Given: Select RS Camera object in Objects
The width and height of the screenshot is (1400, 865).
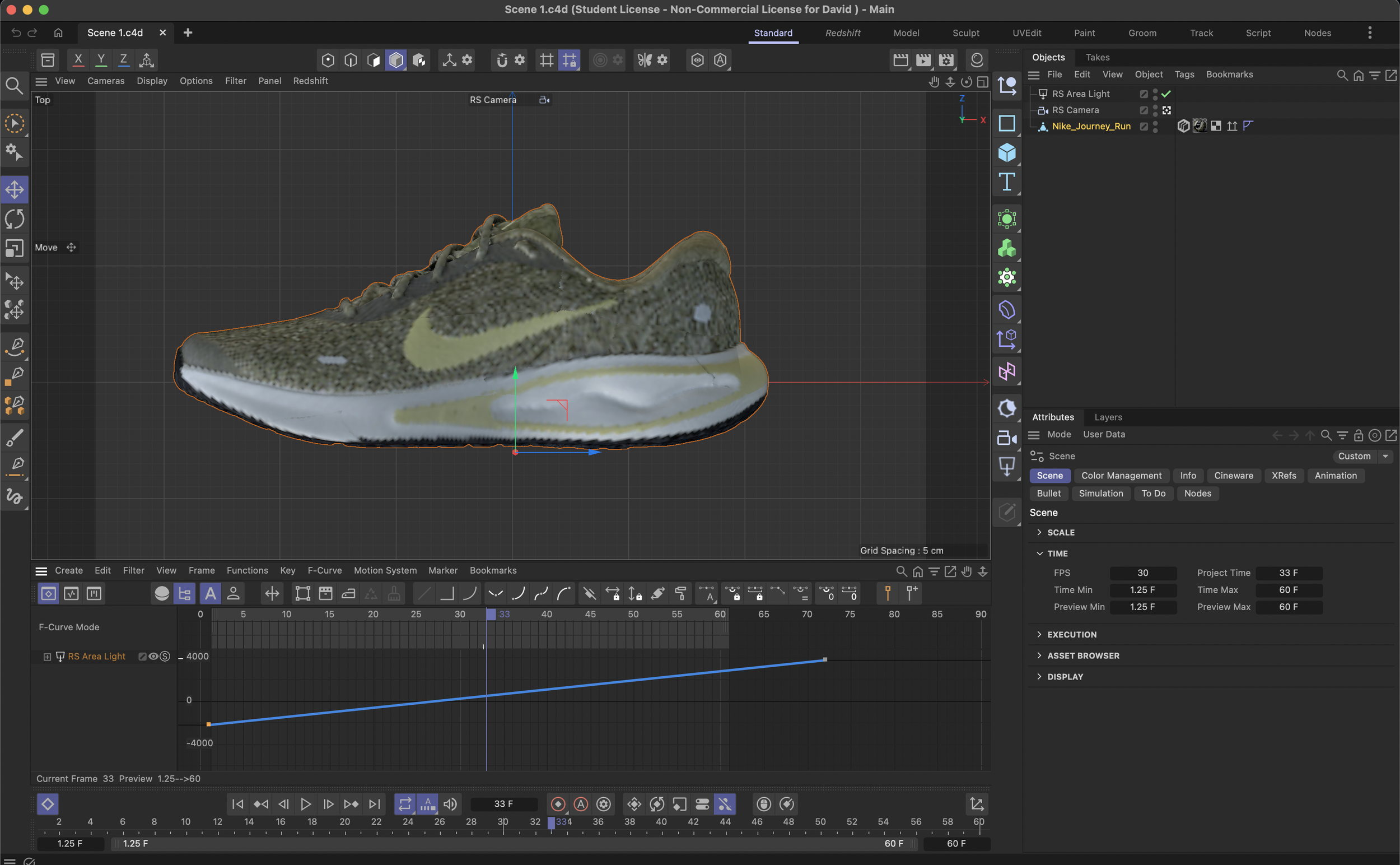Looking at the screenshot, I should 1075,110.
